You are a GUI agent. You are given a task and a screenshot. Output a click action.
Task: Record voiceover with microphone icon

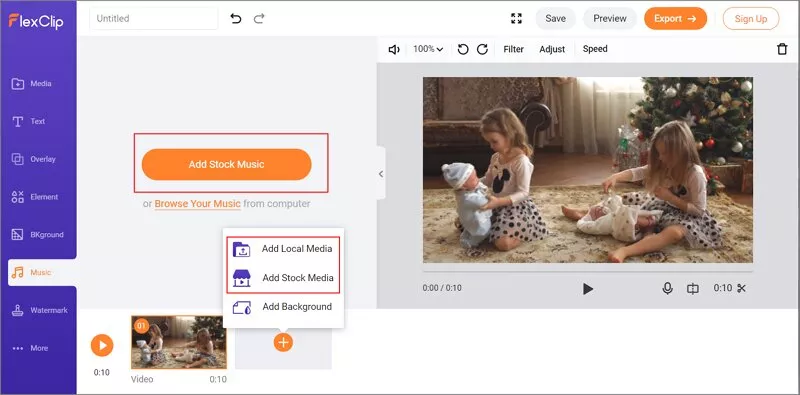pos(667,289)
